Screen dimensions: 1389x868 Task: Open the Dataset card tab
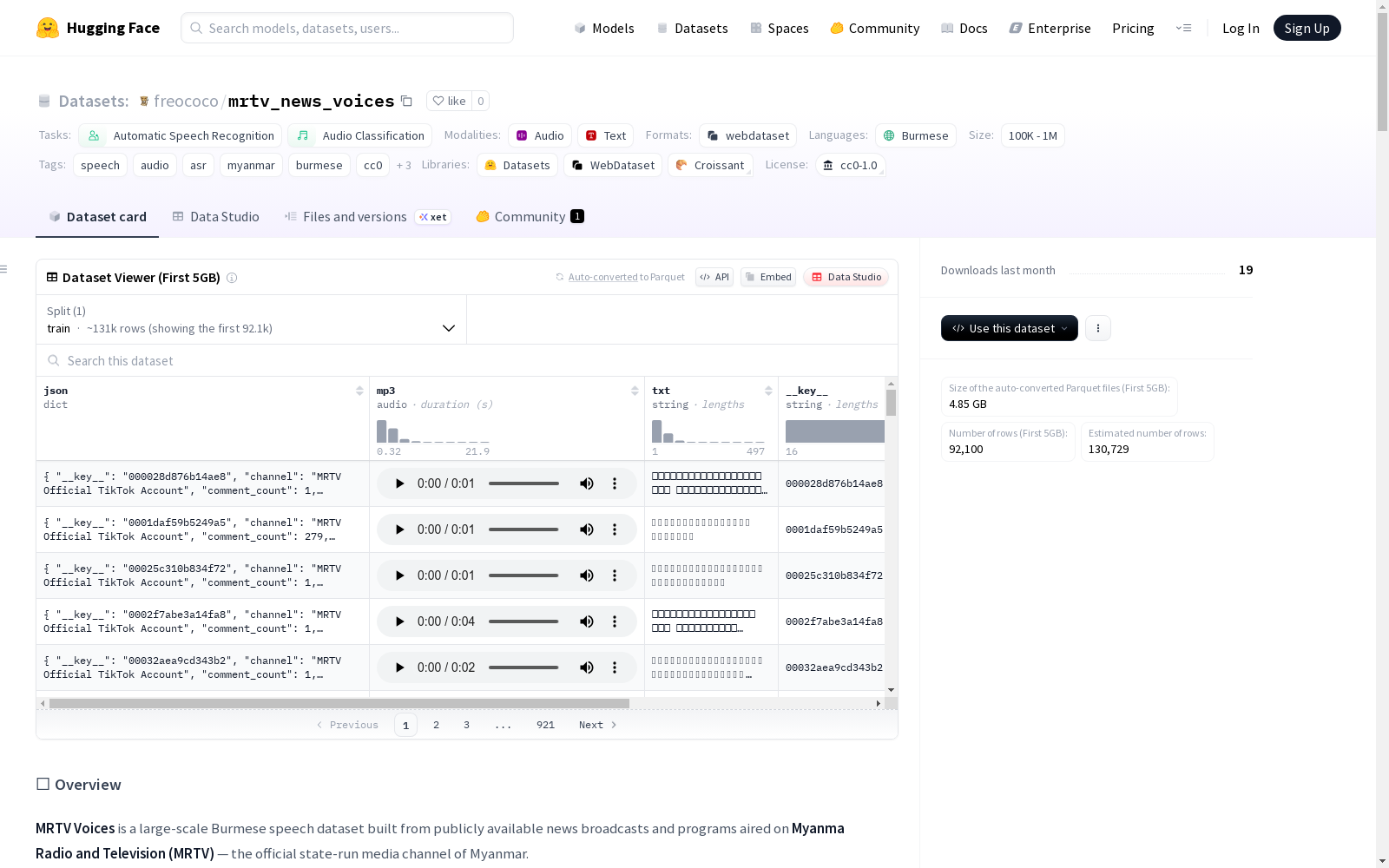pos(97,217)
